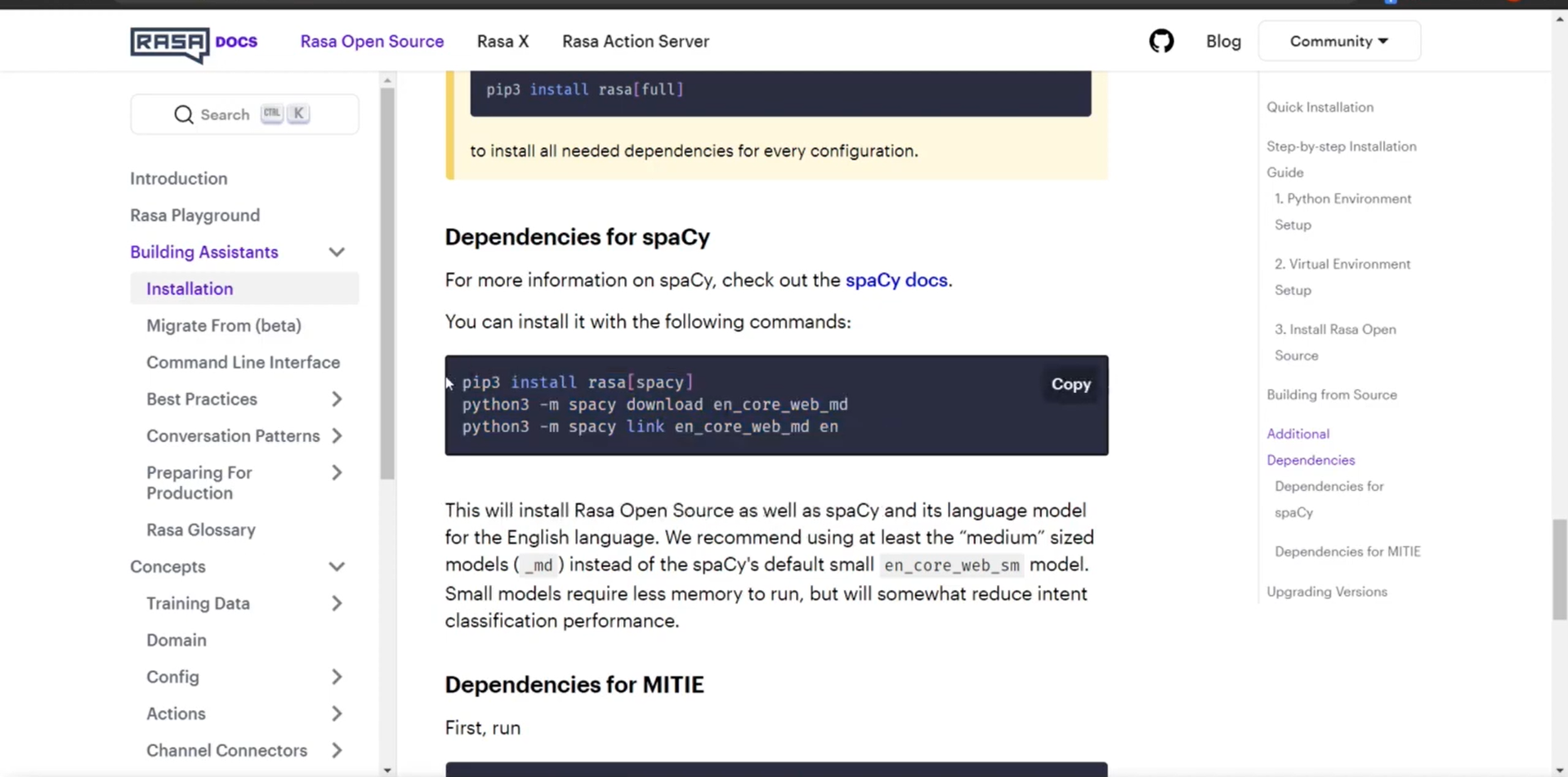1568x777 pixels.
Task: Expand the Best Practices chevron
Action: pyautogui.click(x=337, y=399)
